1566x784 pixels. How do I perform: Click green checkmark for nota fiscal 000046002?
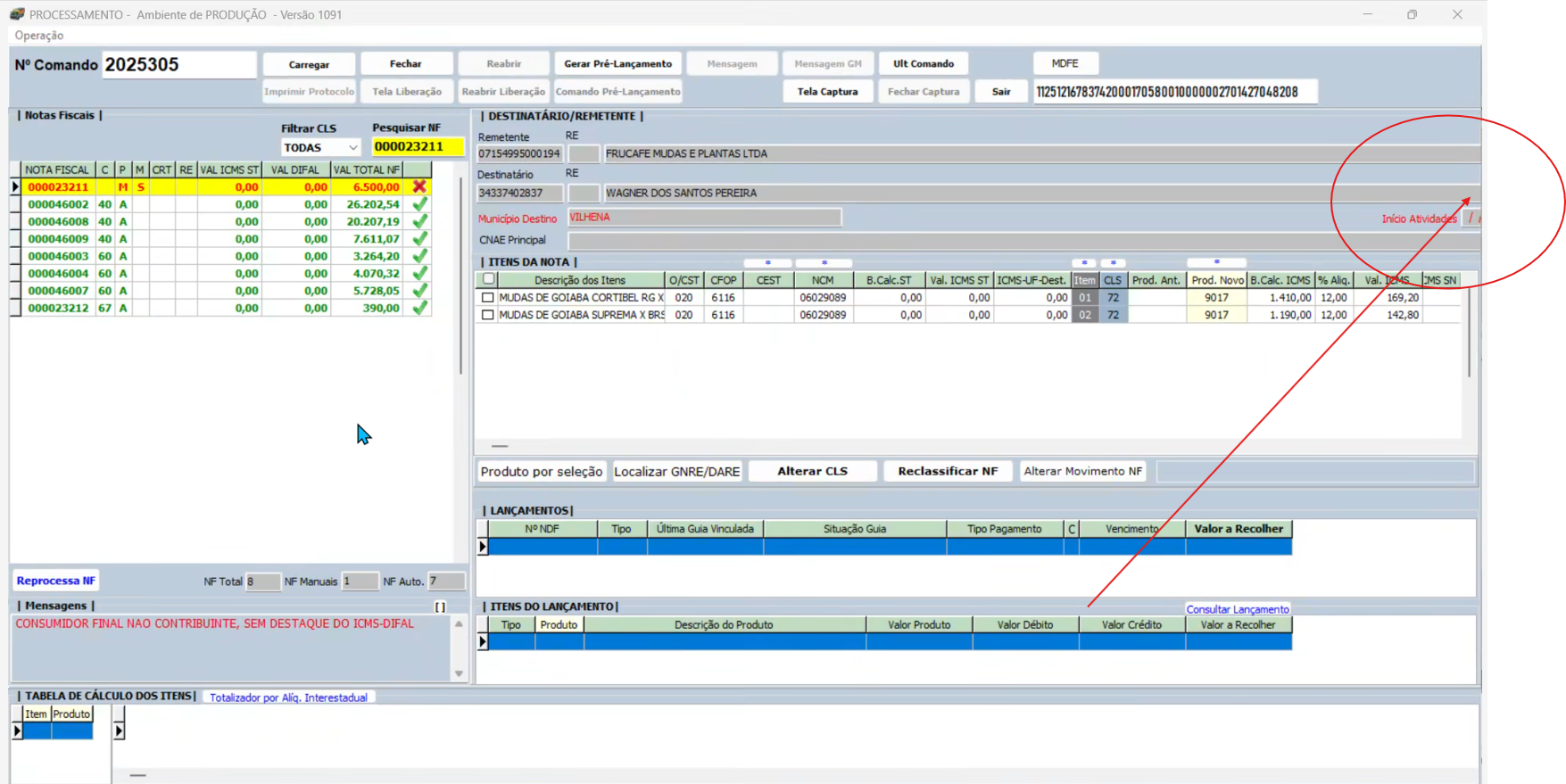pyautogui.click(x=419, y=204)
